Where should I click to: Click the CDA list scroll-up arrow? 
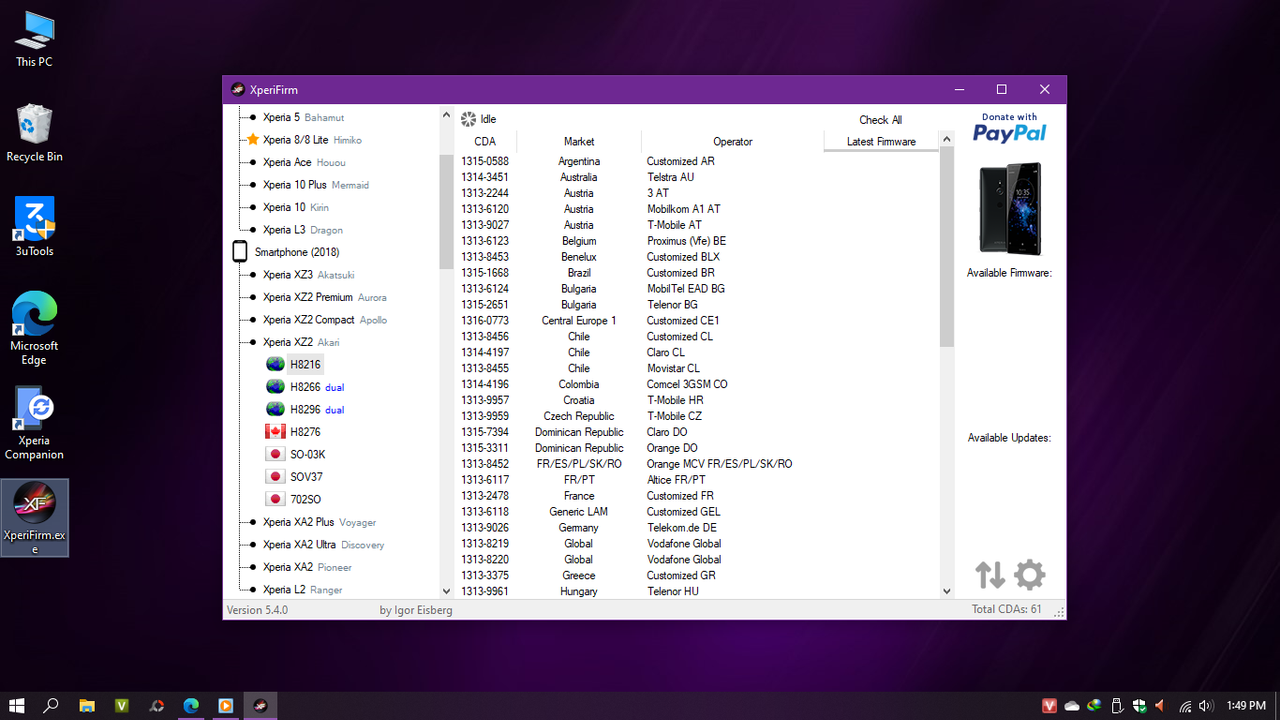947,139
